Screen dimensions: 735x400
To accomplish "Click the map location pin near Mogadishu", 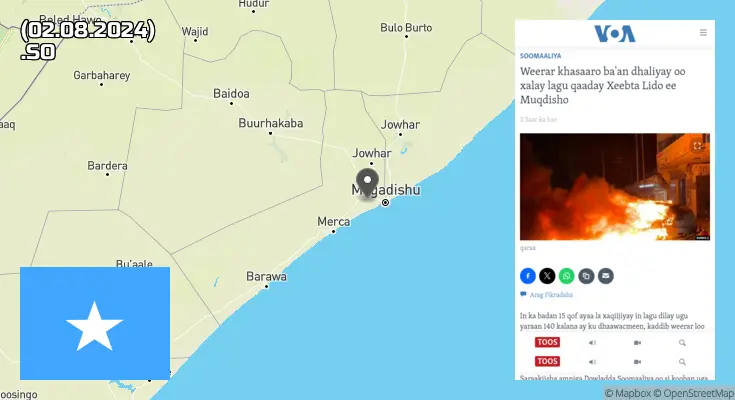I will point(367,183).
